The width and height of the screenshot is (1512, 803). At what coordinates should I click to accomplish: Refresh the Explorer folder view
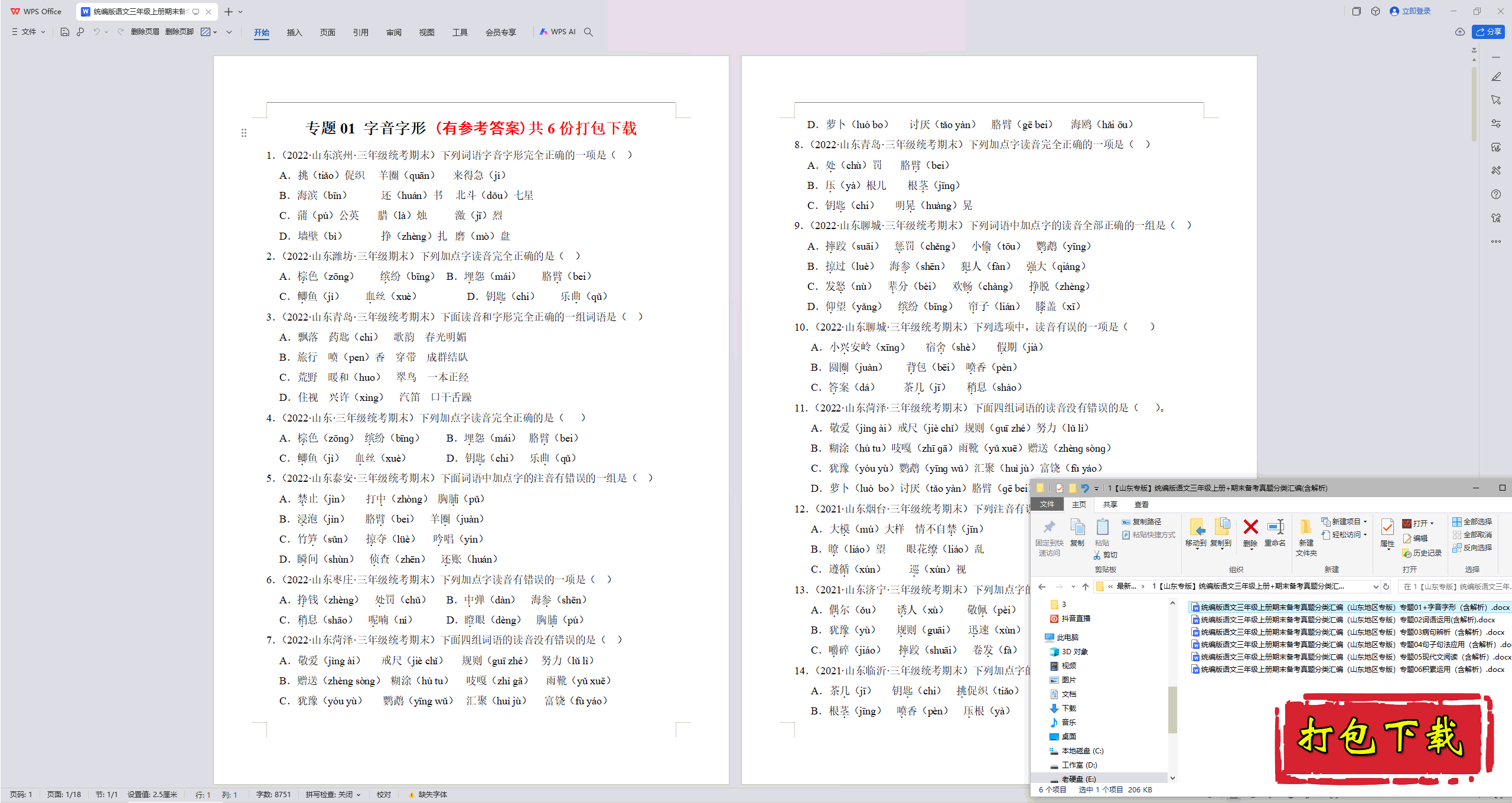[x=1386, y=586]
